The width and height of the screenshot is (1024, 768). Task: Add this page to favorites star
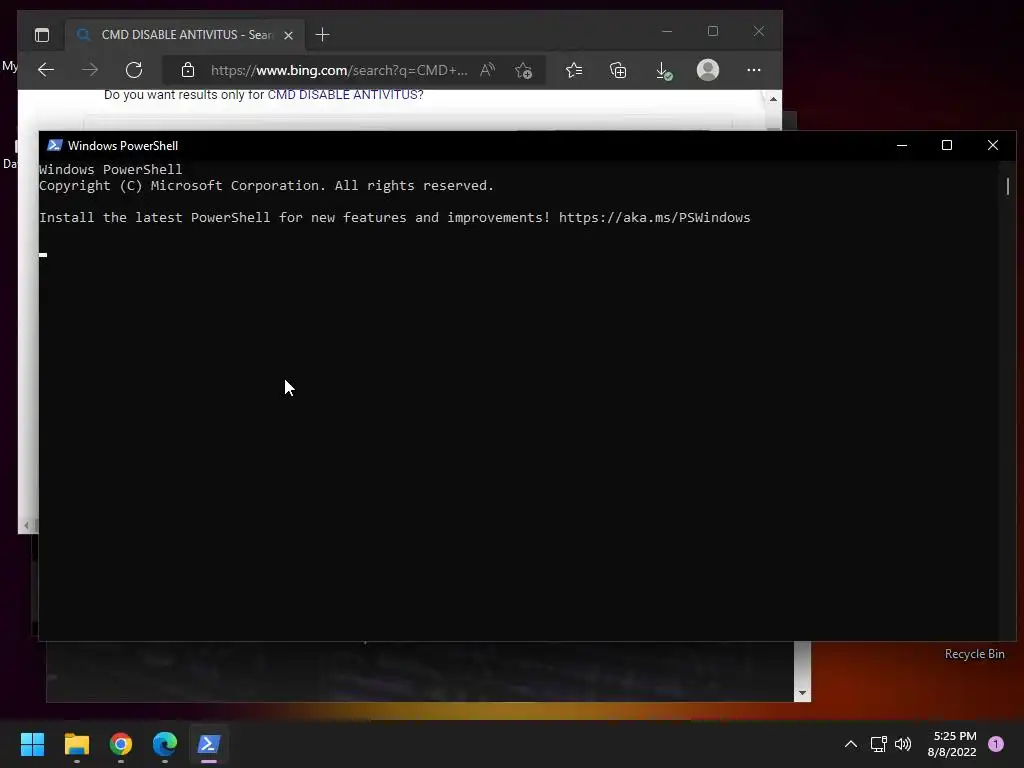coord(524,70)
